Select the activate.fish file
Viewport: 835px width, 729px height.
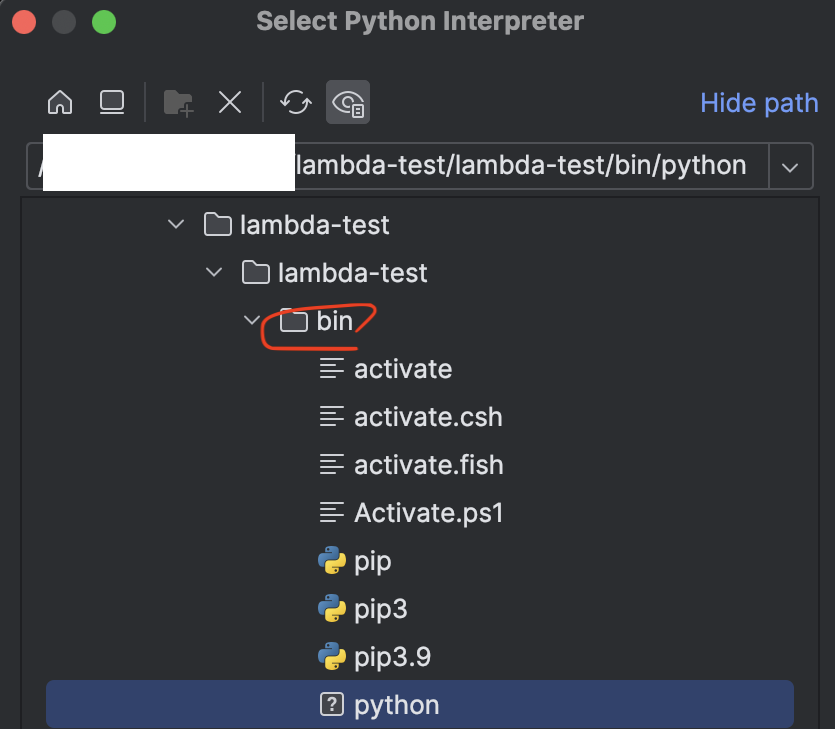tap(428, 465)
